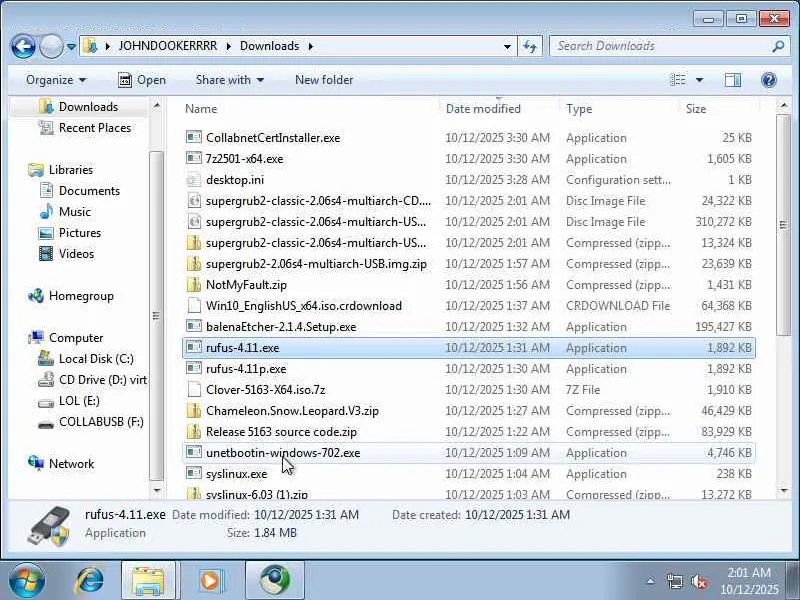Toggle the preview pane button
800x600 pixels.
733,80
